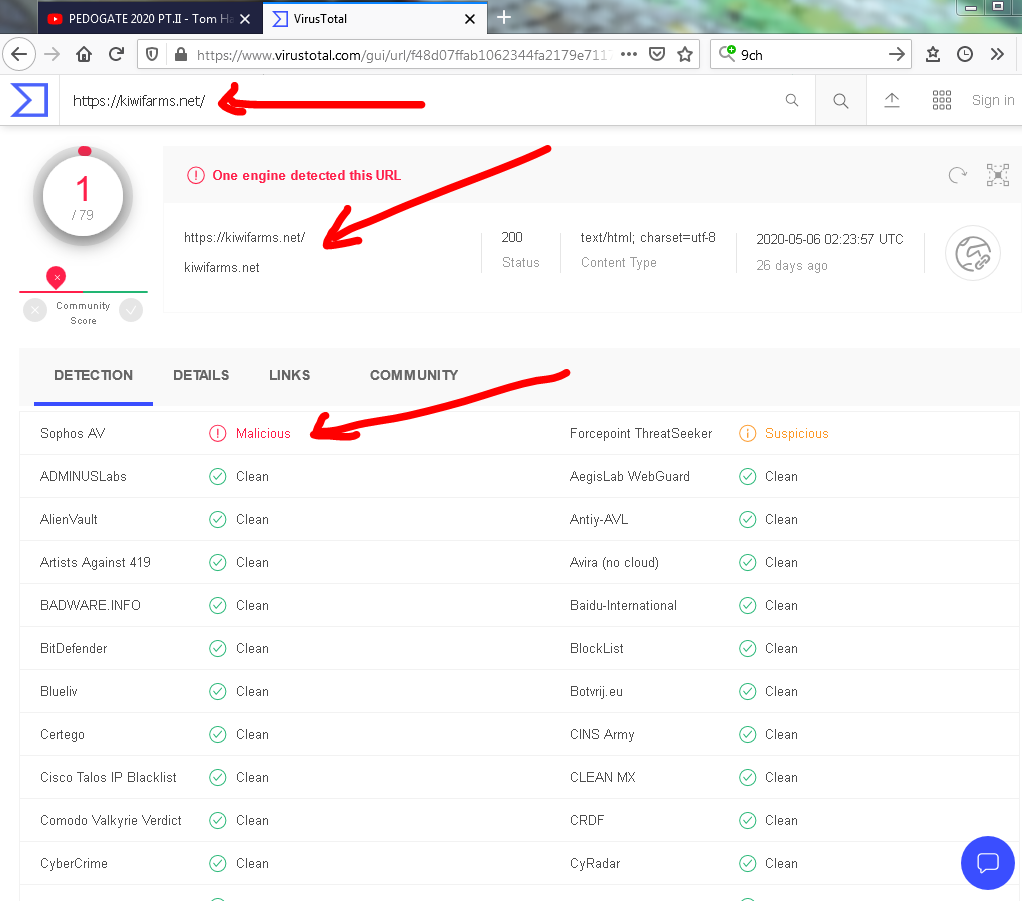The image size is (1022, 901).
Task: Switch to the DETAILS tab
Action: pyautogui.click(x=201, y=376)
